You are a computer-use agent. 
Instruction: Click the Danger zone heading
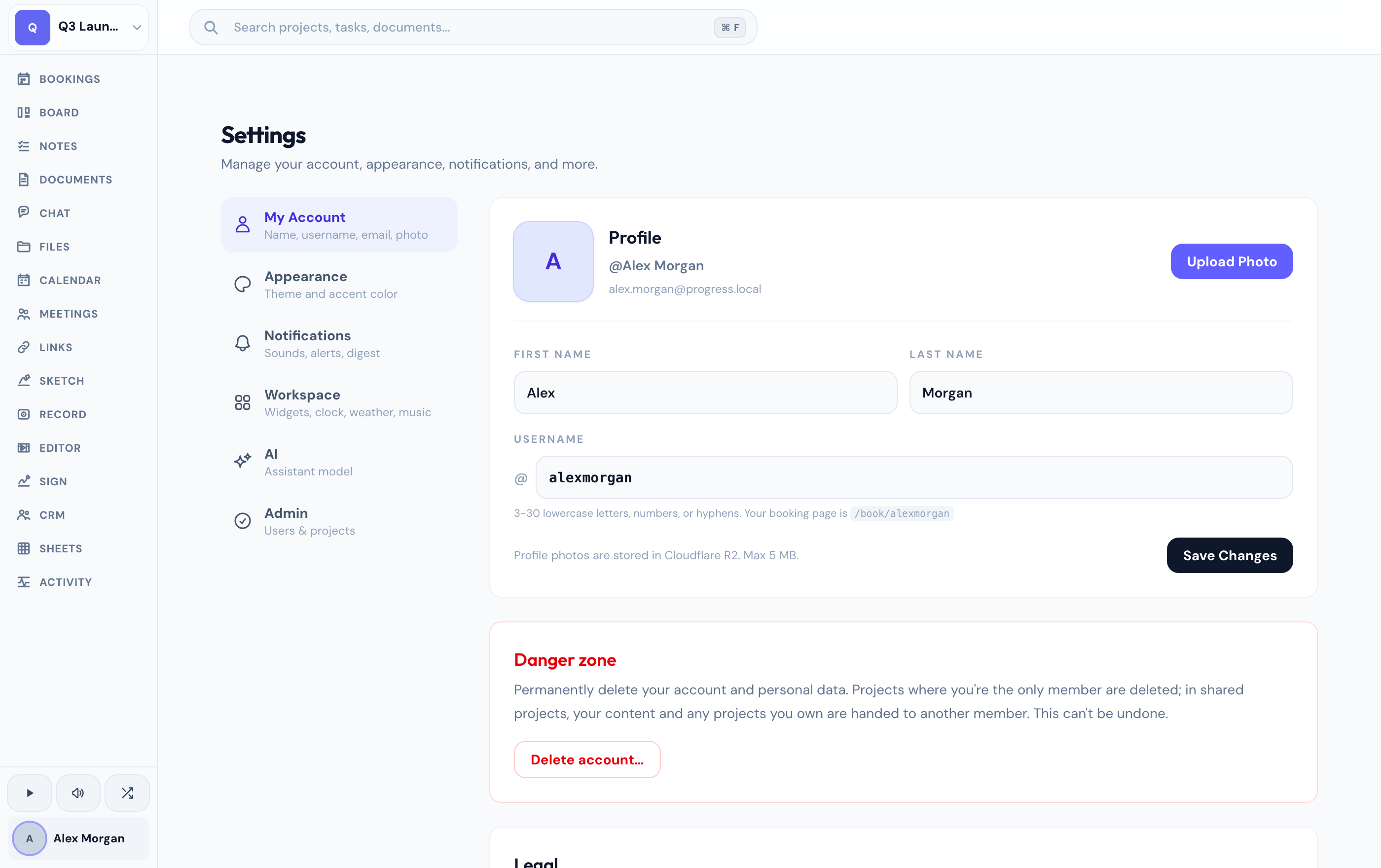[565, 660]
